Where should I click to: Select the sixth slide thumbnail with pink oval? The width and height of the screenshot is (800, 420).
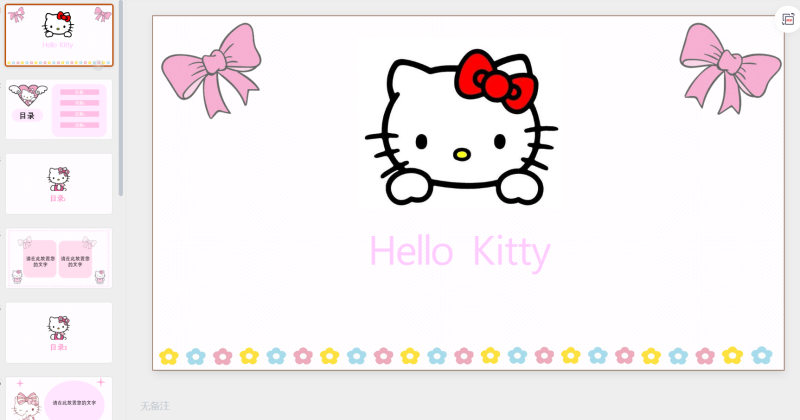click(59, 399)
